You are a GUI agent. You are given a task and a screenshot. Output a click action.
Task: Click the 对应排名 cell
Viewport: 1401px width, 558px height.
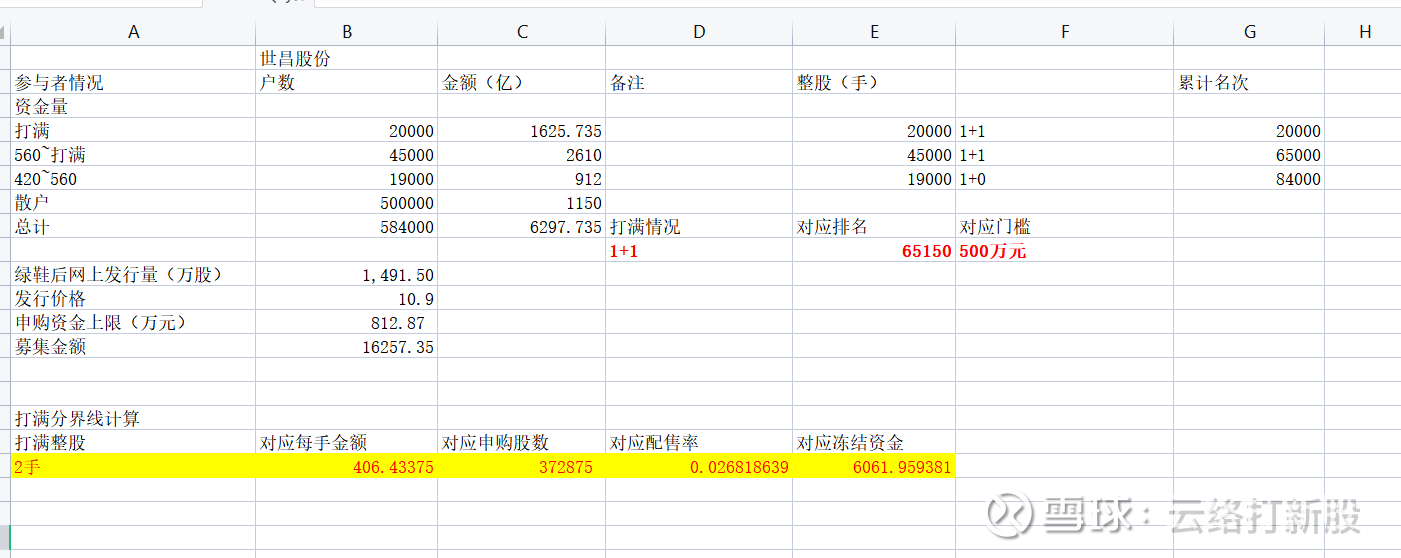click(874, 226)
